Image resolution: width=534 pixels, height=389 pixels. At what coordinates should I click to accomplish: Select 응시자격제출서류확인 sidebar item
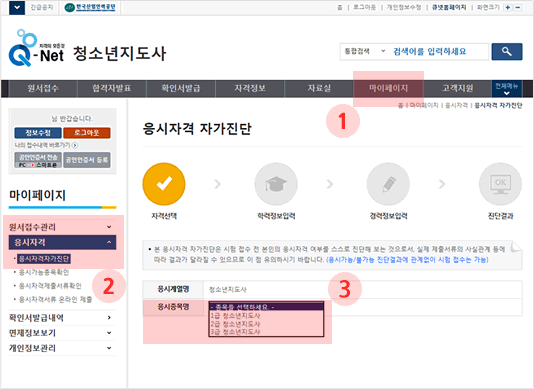click(50, 286)
